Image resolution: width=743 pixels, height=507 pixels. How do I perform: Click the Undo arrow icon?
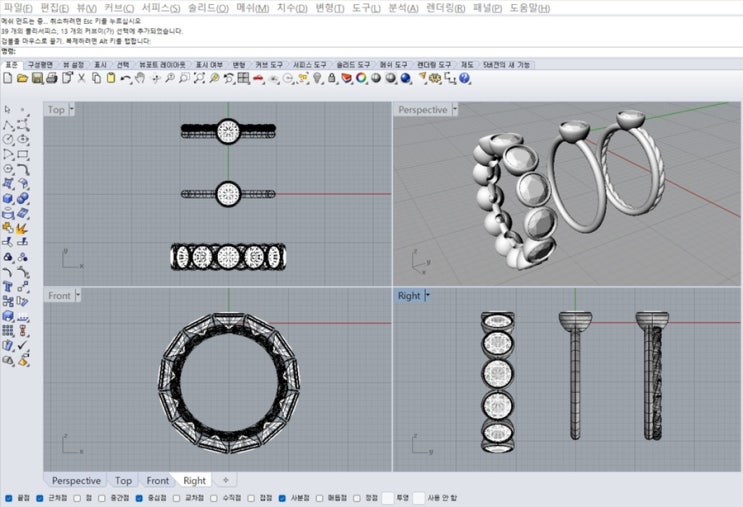pos(126,78)
